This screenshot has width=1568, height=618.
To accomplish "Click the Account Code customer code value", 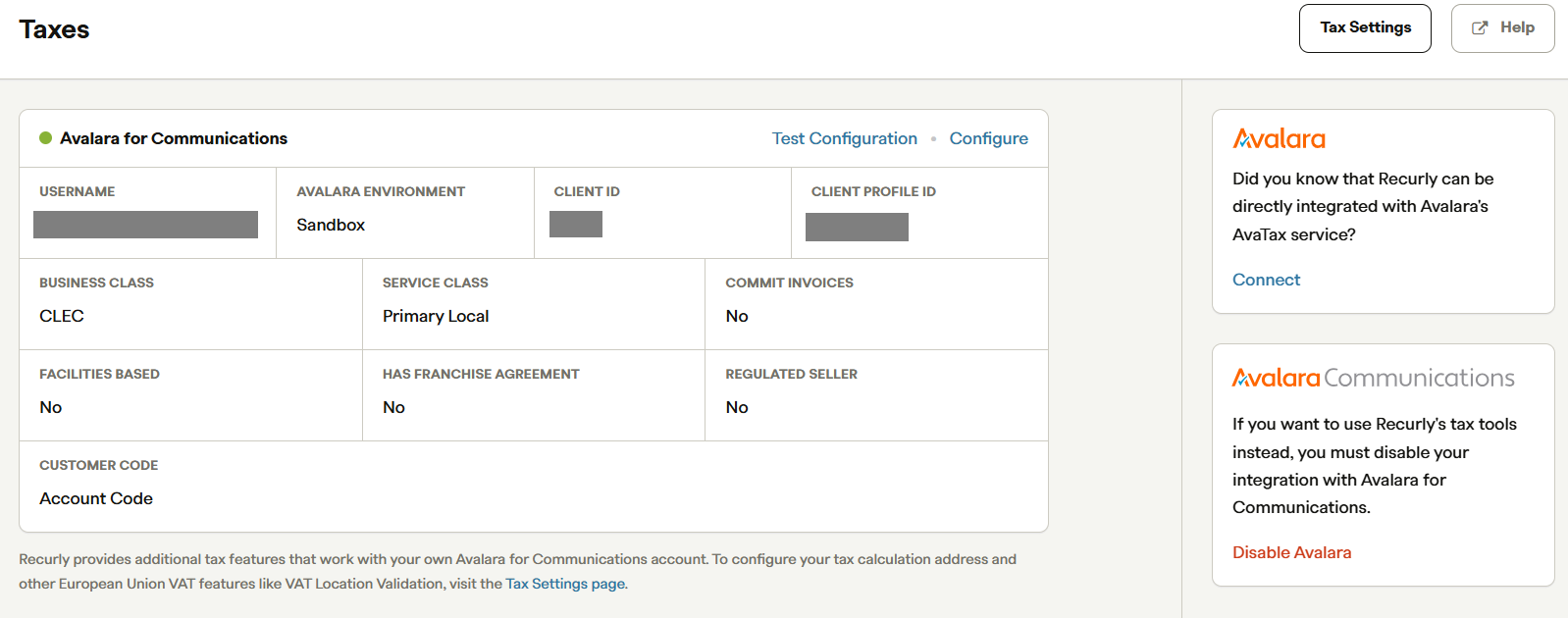I will pyautogui.click(x=96, y=498).
